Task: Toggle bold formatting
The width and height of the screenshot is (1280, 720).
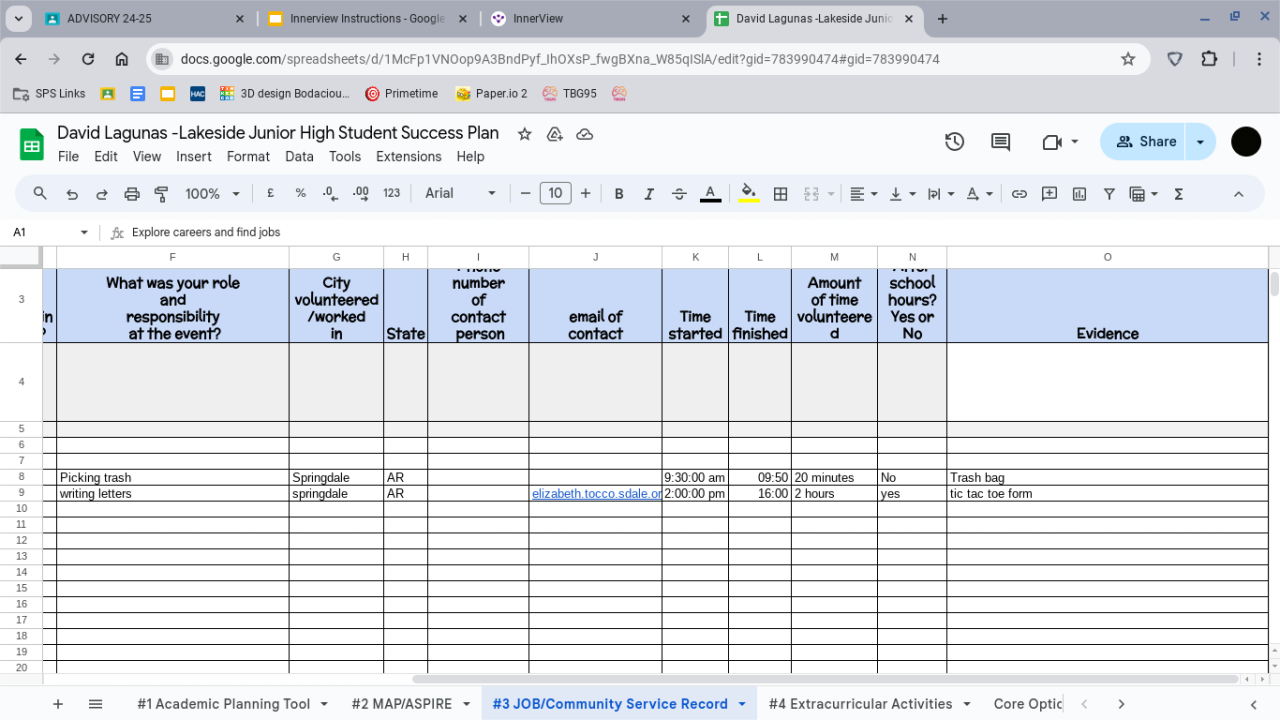Action: pyautogui.click(x=619, y=194)
